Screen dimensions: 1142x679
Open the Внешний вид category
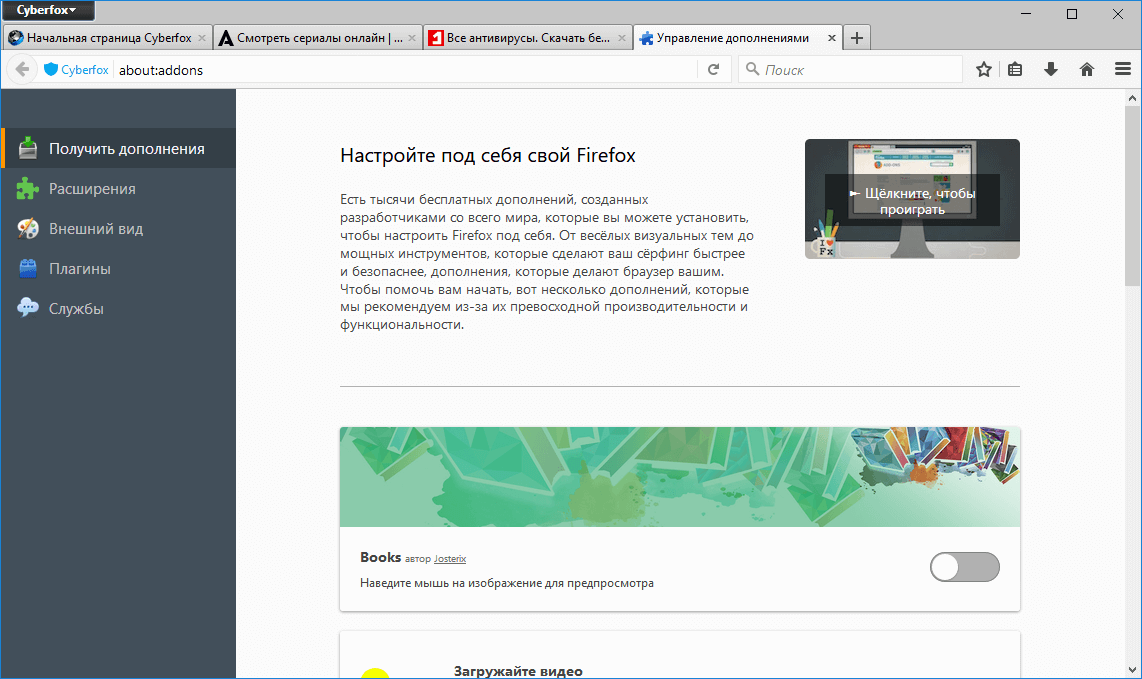(119, 229)
